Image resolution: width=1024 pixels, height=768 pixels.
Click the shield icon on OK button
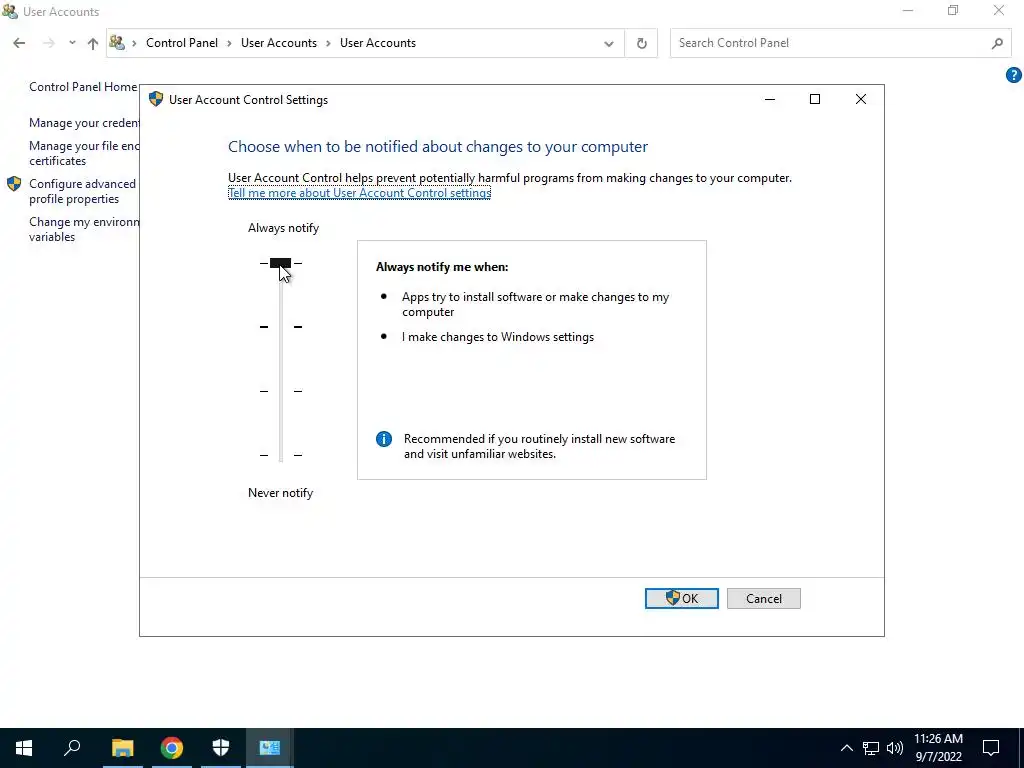673,598
